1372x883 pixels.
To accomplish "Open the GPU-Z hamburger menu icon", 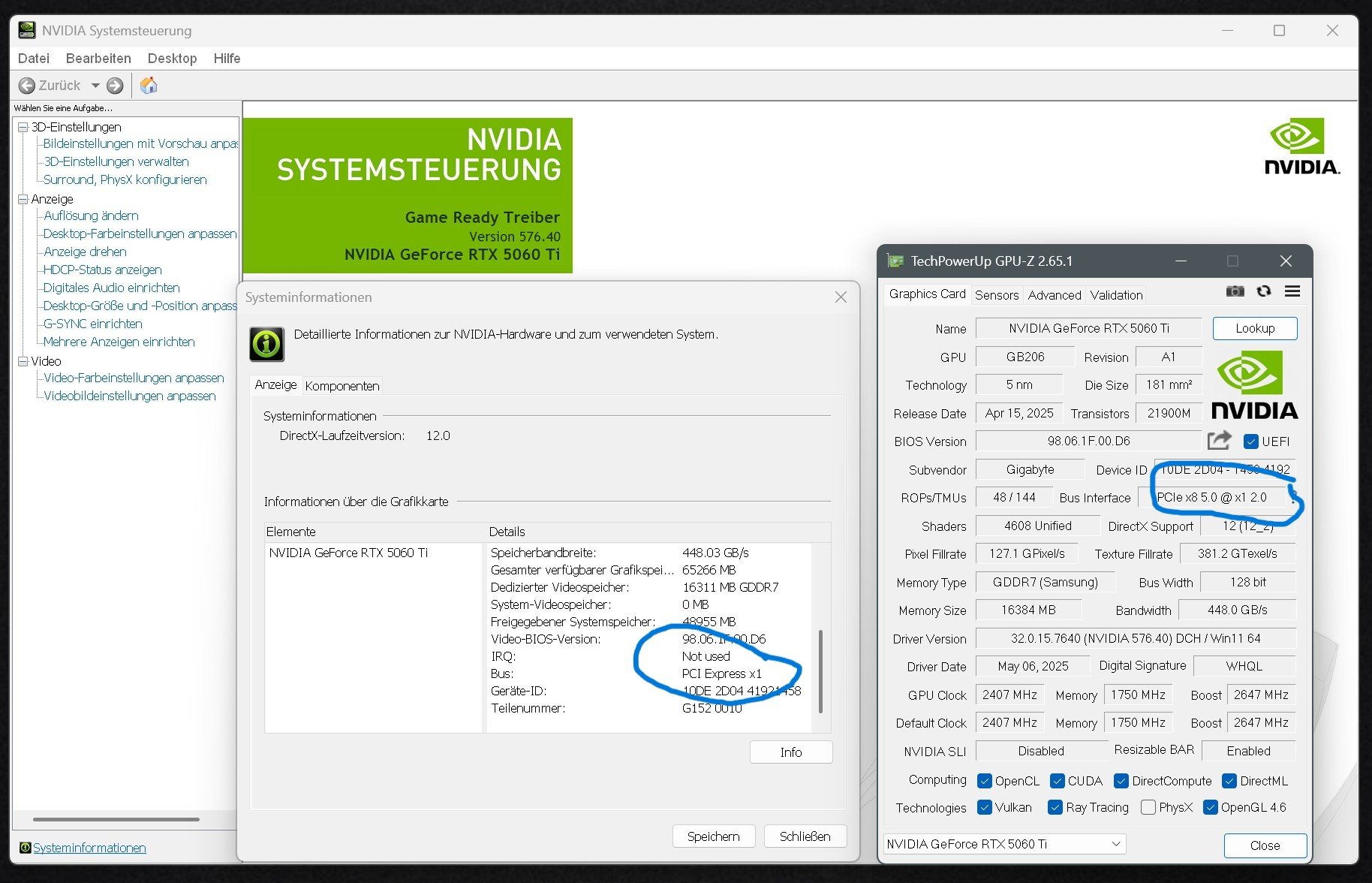I will click(x=1292, y=291).
